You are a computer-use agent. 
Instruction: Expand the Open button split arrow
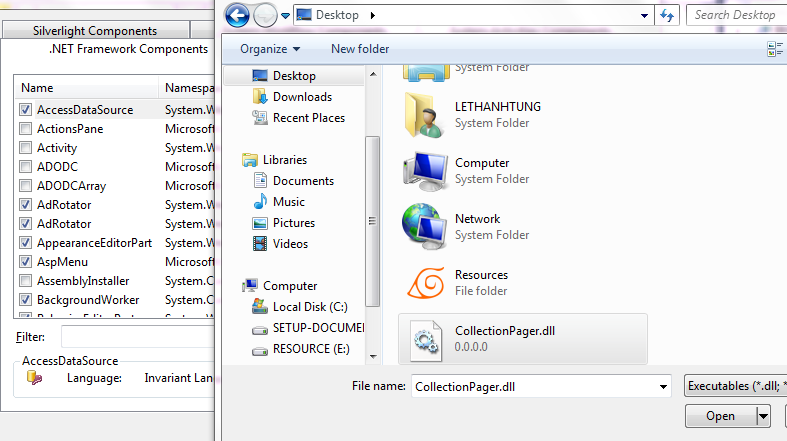coord(763,416)
